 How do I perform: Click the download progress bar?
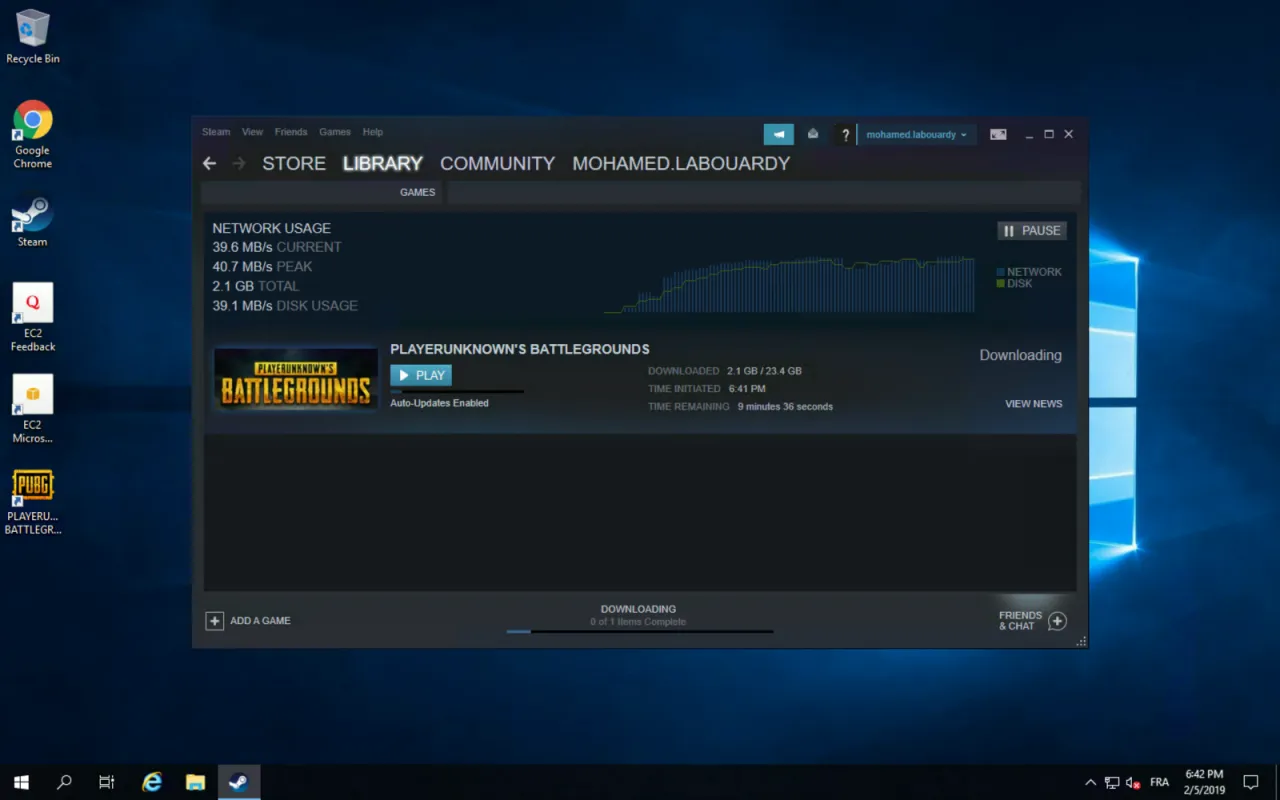(638, 631)
